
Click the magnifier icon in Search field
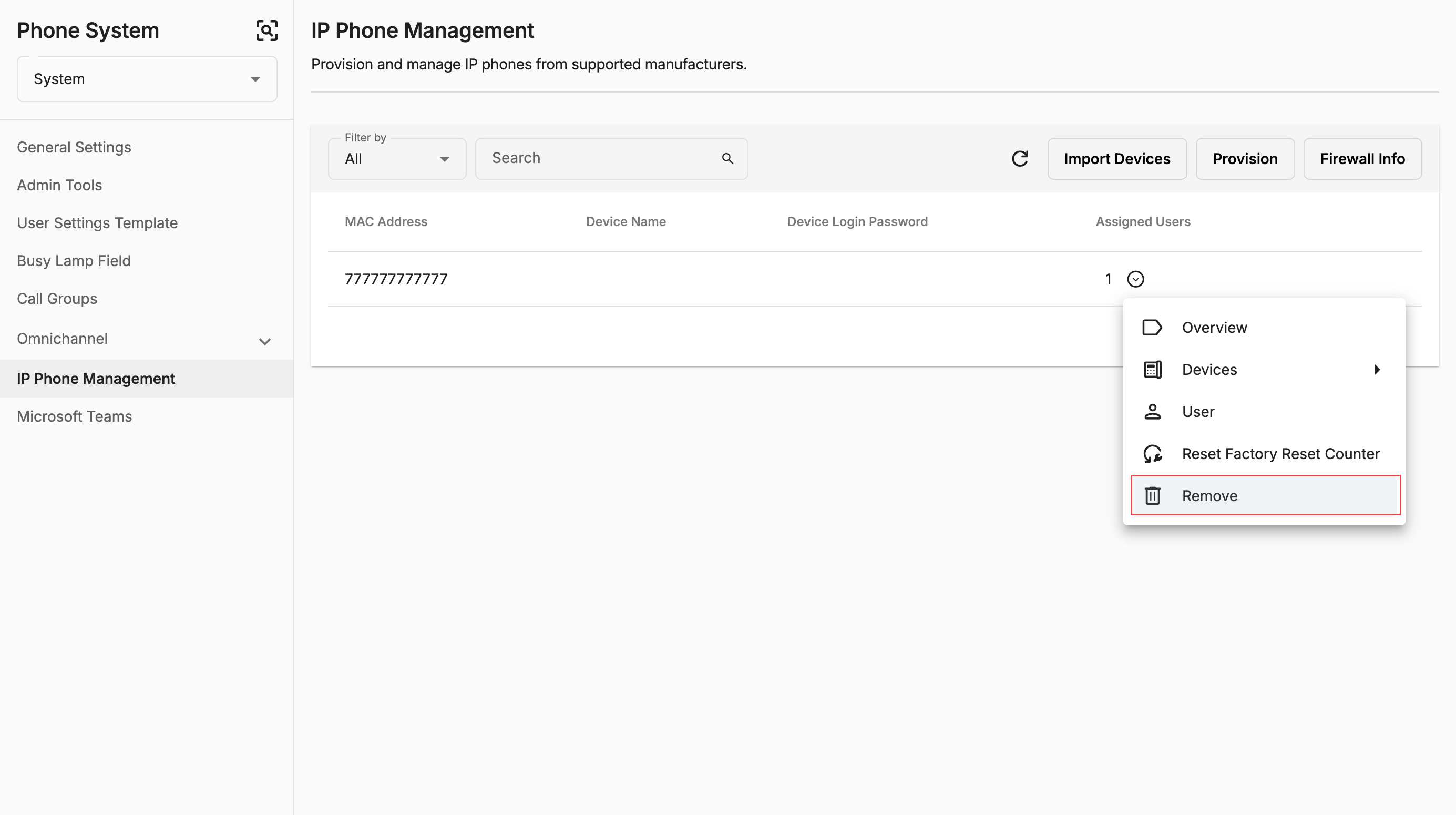[727, 159]
